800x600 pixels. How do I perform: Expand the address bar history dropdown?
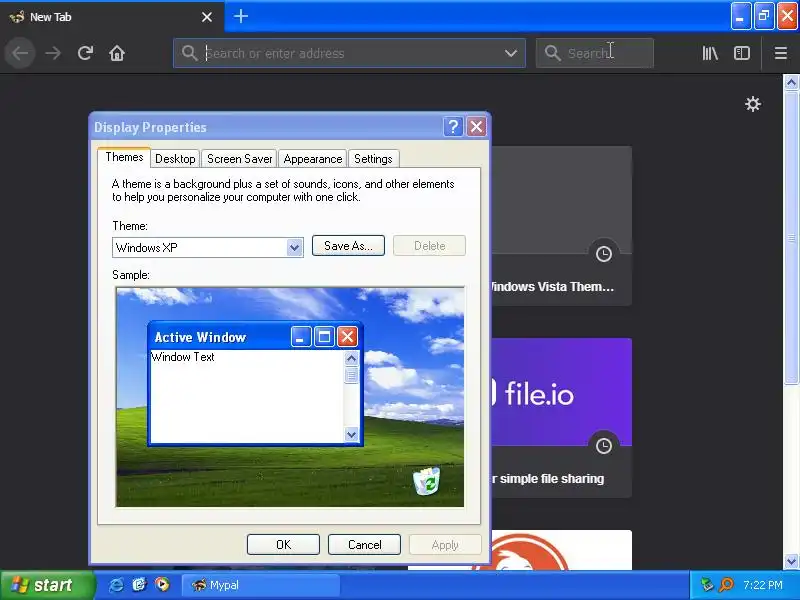(x=511, y=53)
